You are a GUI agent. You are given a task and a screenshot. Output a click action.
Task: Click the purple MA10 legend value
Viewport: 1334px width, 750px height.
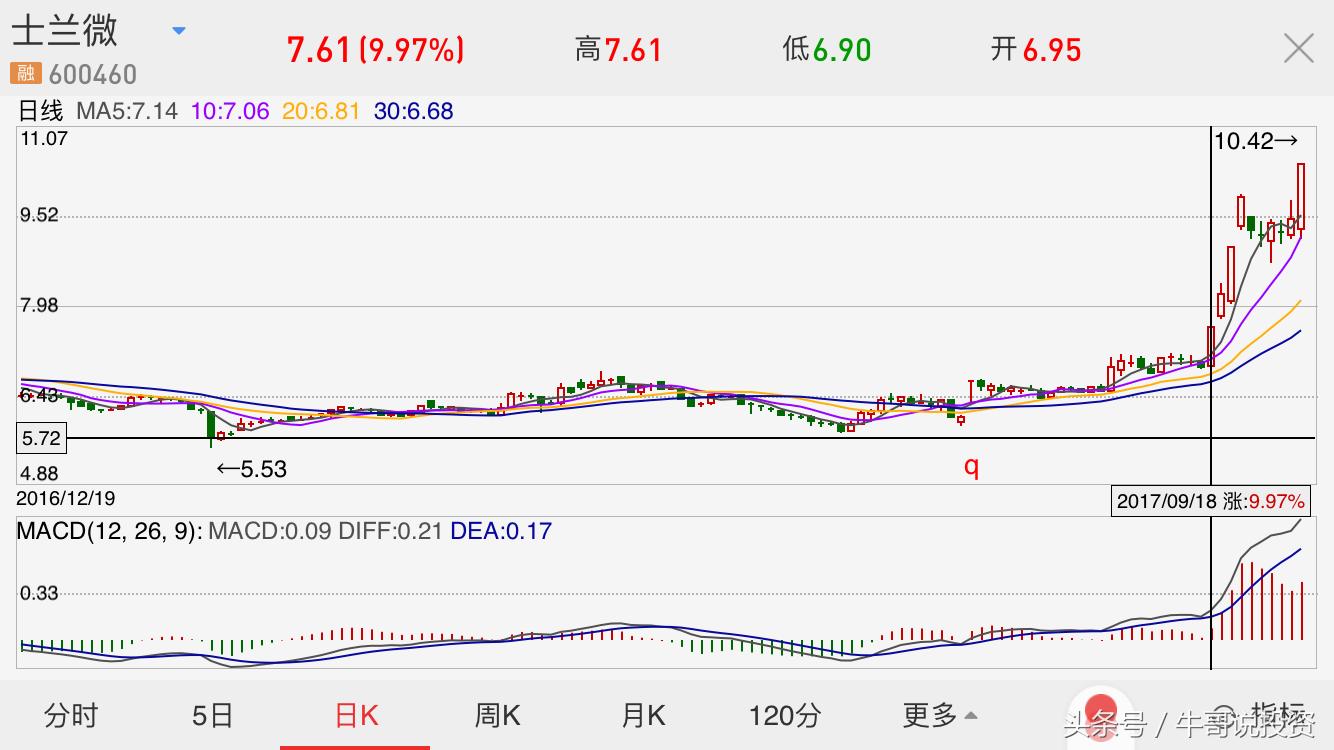tap(230, 111)
